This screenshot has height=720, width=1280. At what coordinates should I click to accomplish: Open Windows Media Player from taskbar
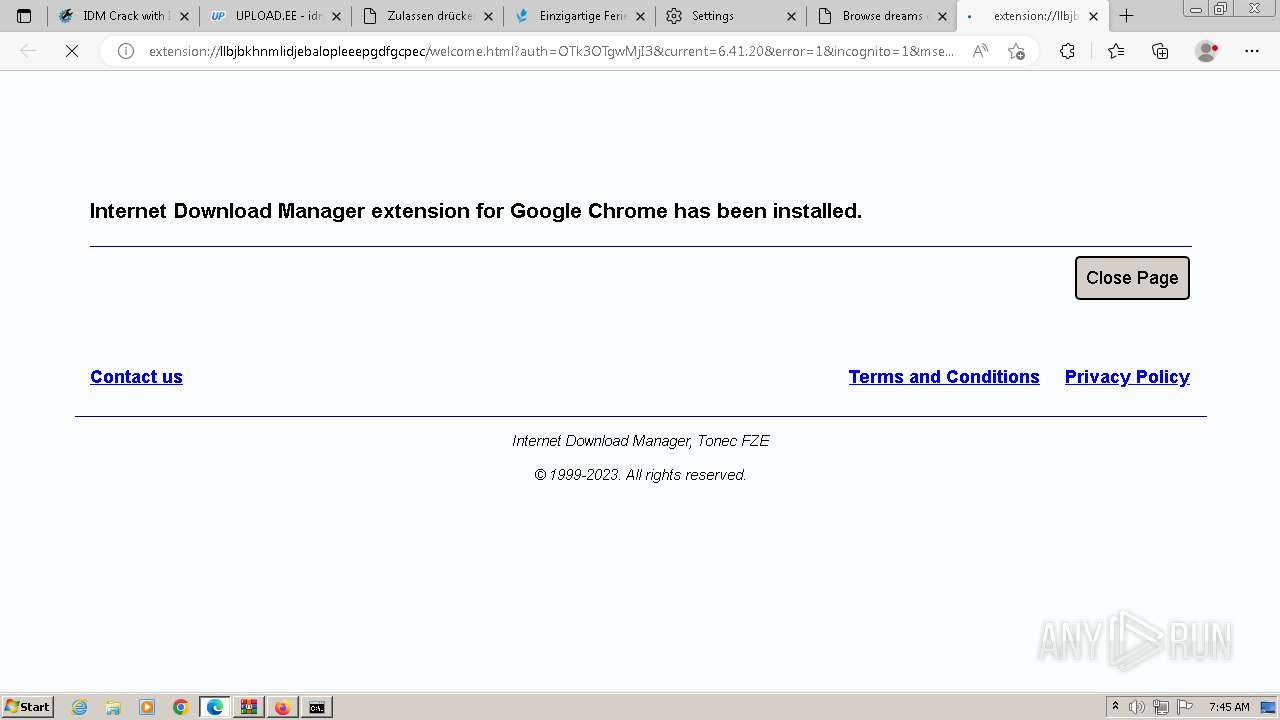147,707
